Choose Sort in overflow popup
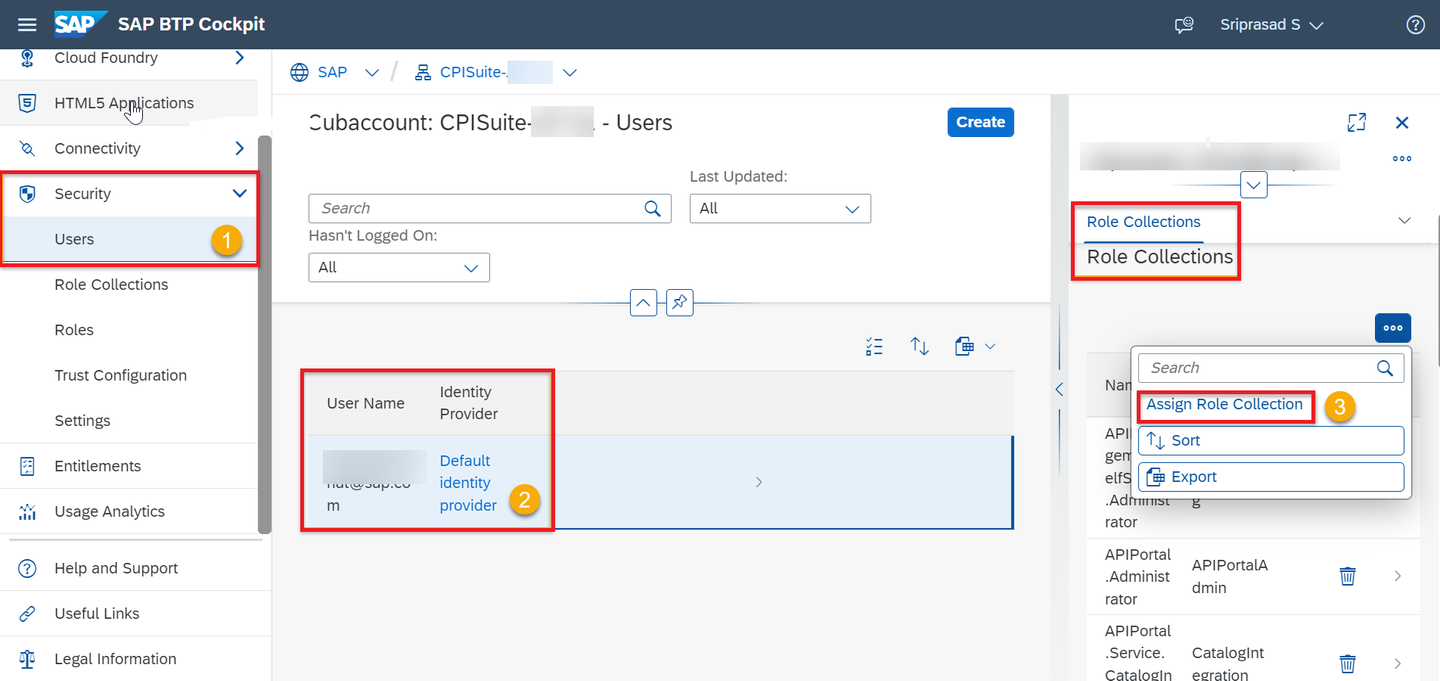Screen dimensions: 1440x681 [1271, 440]
